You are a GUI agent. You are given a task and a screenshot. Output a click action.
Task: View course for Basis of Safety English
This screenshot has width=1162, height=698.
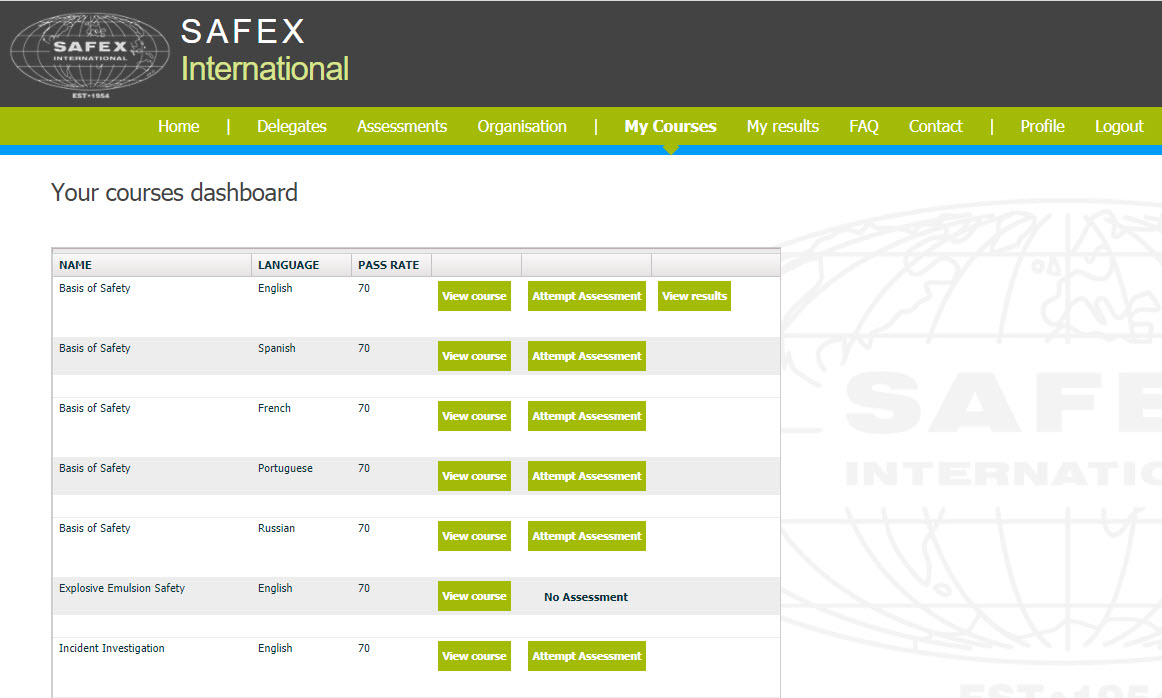[x=474, y=296]
